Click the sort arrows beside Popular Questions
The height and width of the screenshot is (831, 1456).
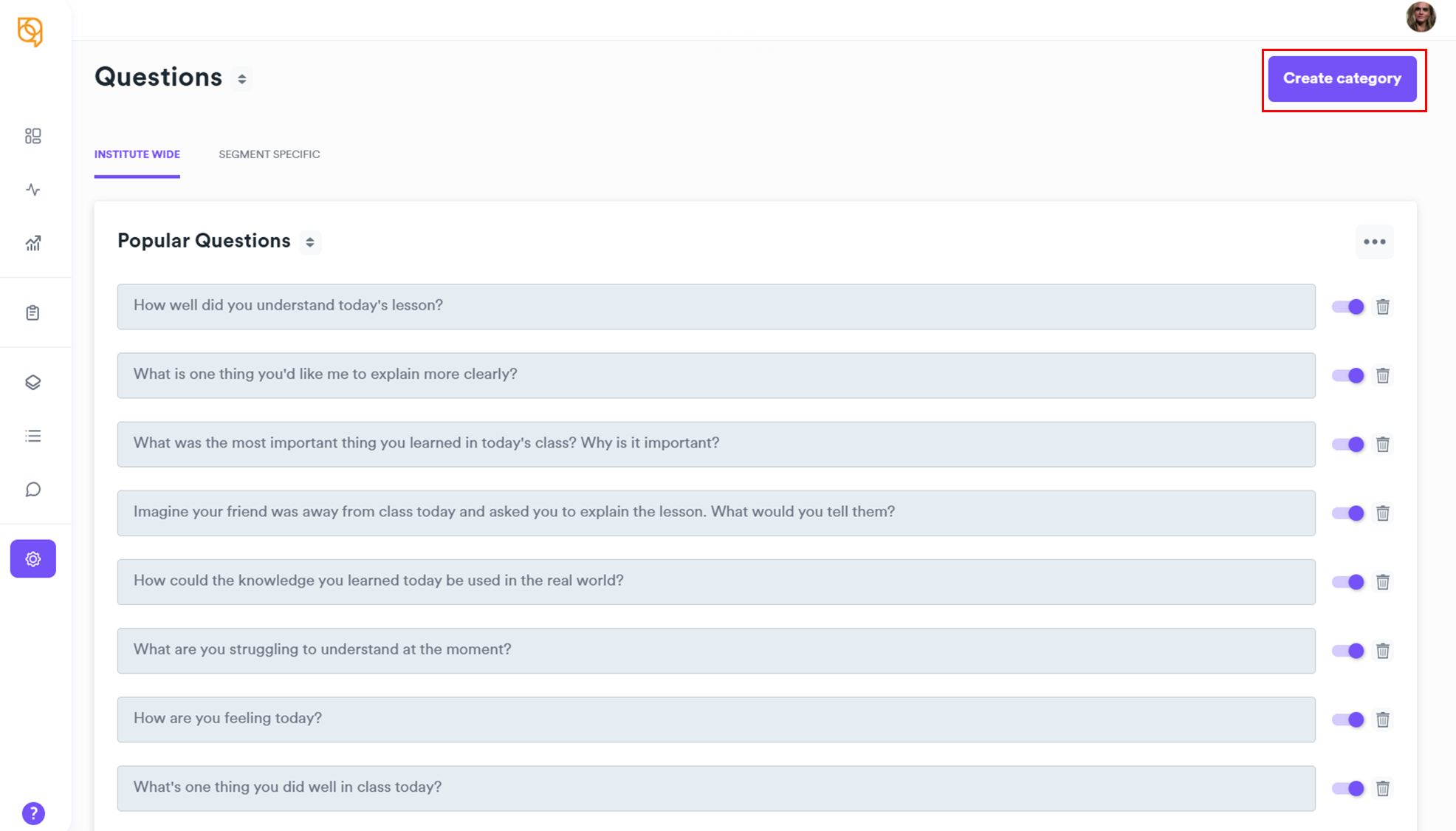tap(310, 242)
